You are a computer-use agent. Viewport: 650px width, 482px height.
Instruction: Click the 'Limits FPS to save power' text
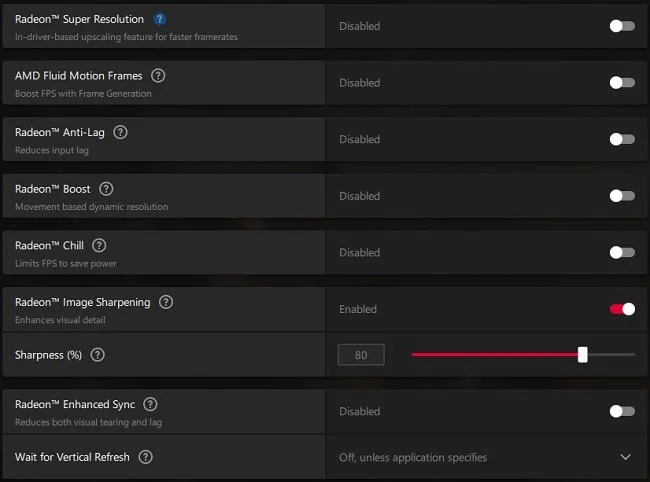pos(66,264)
